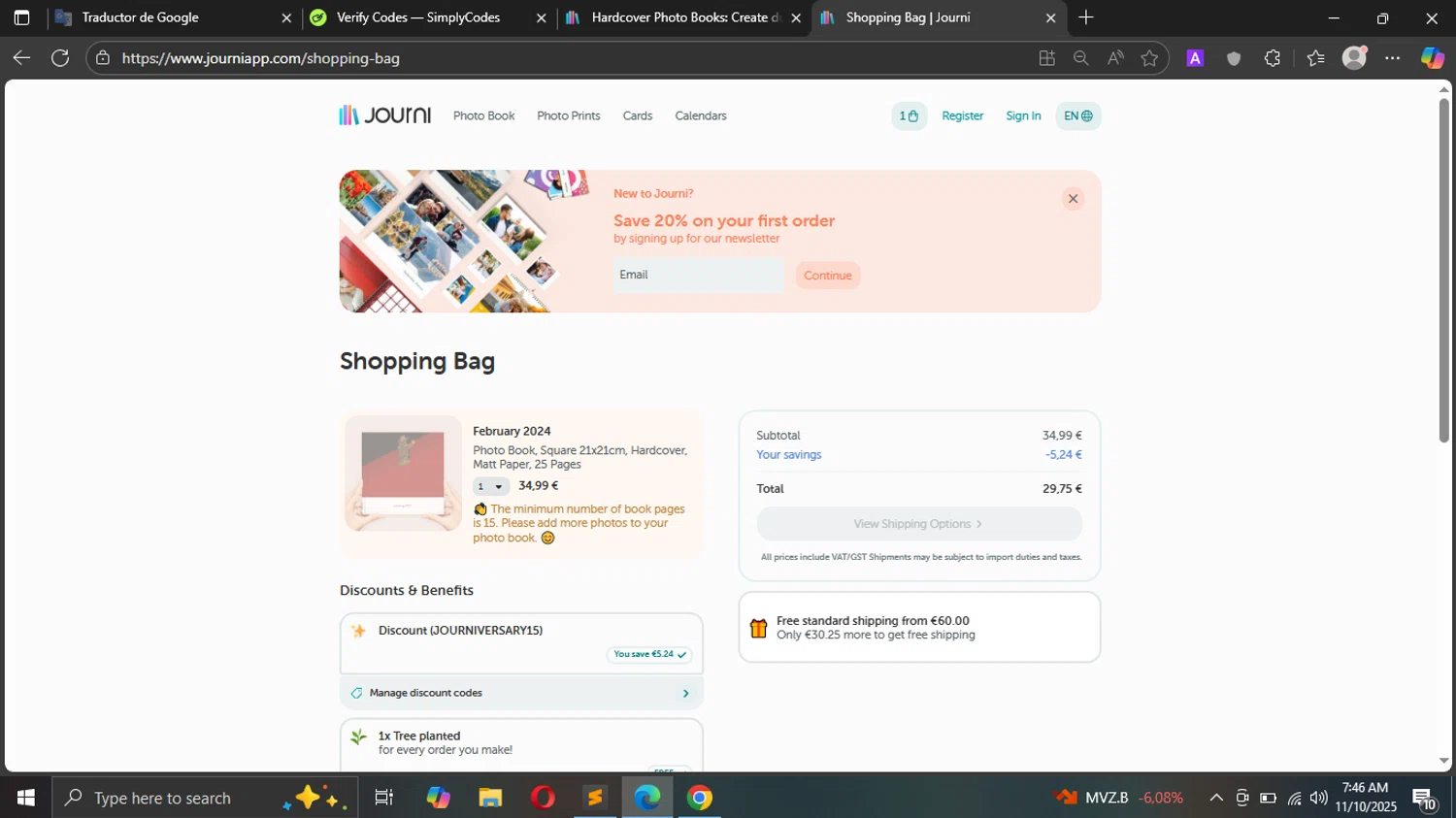Open the quantity dropdown for the photo book

pyautogui.click(x=491, y=486)
